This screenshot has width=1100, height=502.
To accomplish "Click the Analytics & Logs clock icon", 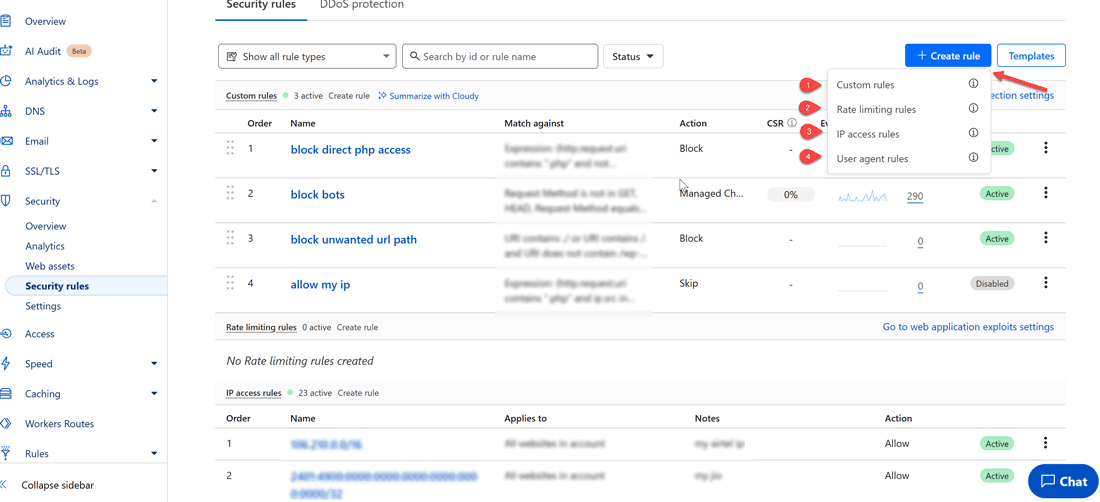I will 6,81.
